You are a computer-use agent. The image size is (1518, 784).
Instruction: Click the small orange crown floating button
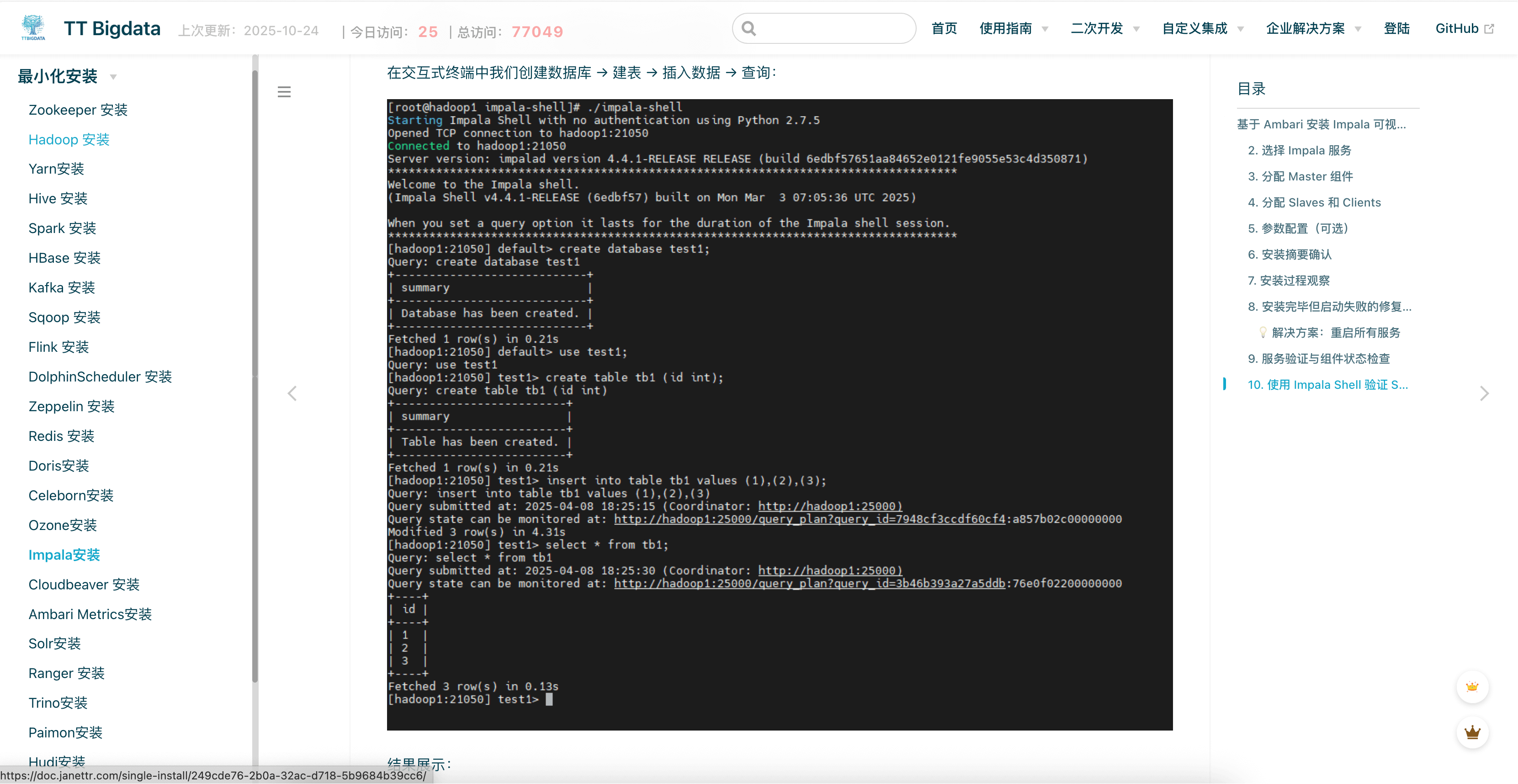tap(1472, 687)
